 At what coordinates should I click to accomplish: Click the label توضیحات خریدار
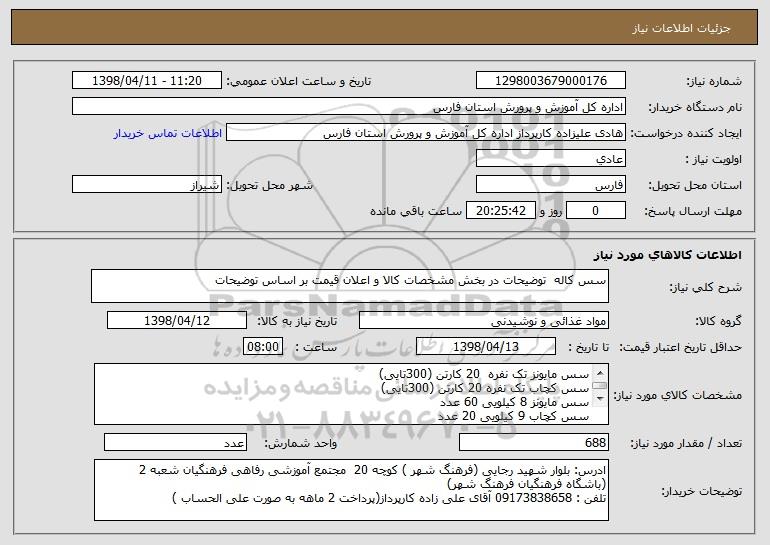(x=702, y=491)
